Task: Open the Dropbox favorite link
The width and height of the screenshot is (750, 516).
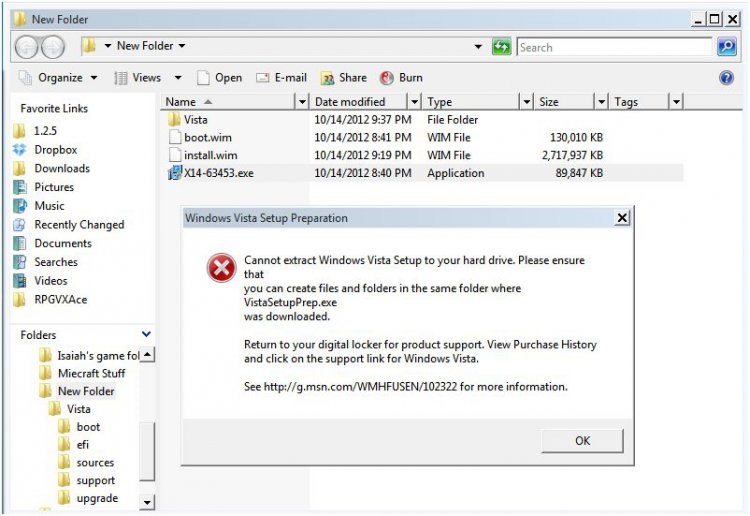Action: (x=55, y=150)
